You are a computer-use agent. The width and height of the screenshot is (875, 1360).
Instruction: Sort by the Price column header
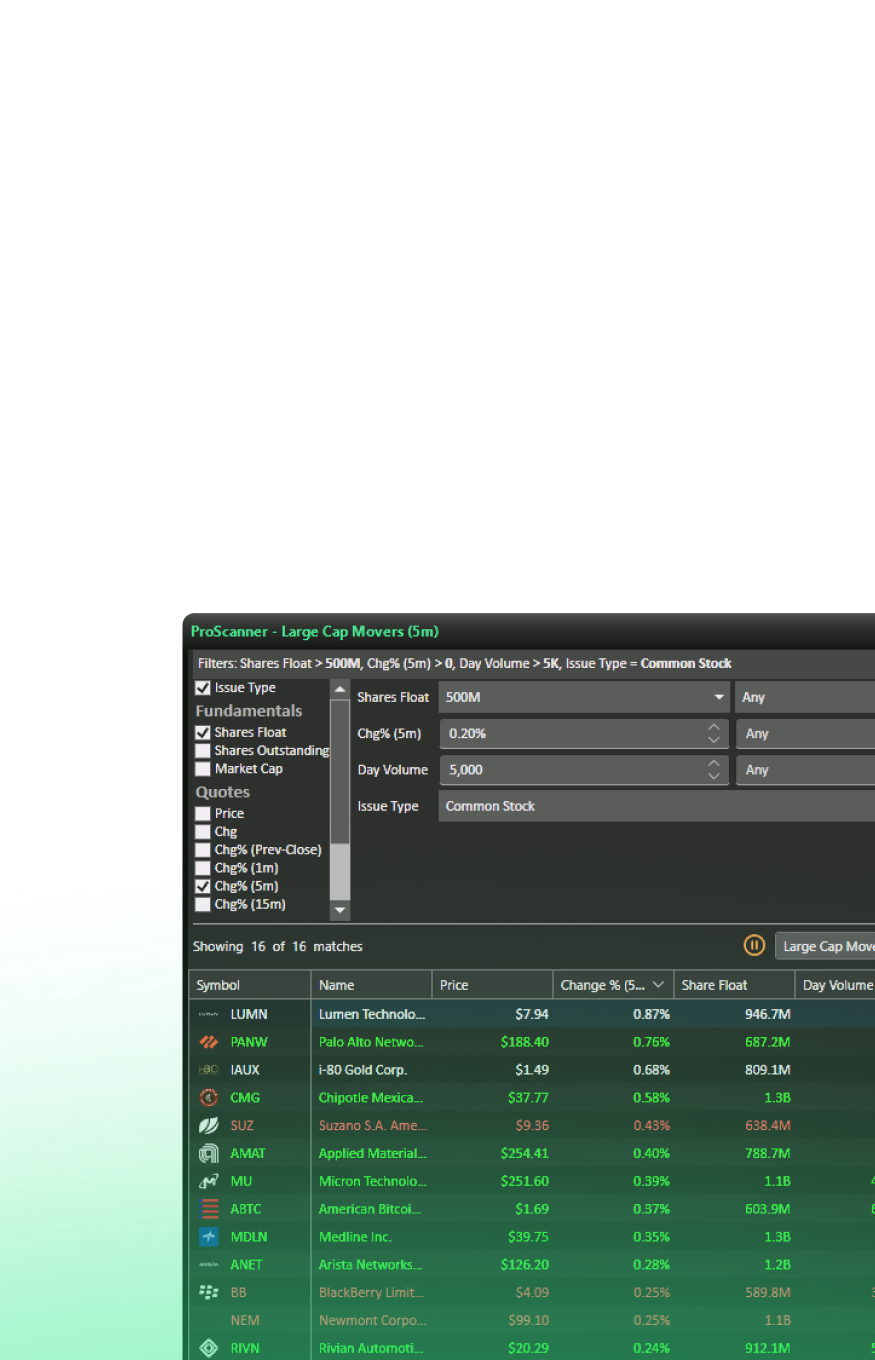coord(492,985)
